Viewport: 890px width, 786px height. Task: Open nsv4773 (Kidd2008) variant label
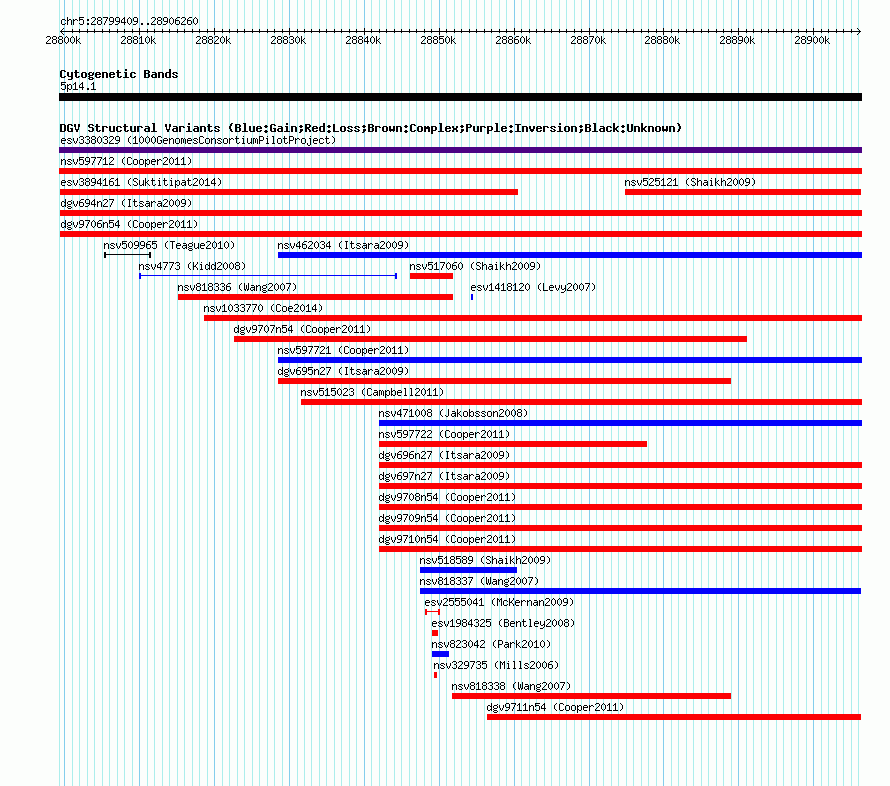tap(192, 266)
